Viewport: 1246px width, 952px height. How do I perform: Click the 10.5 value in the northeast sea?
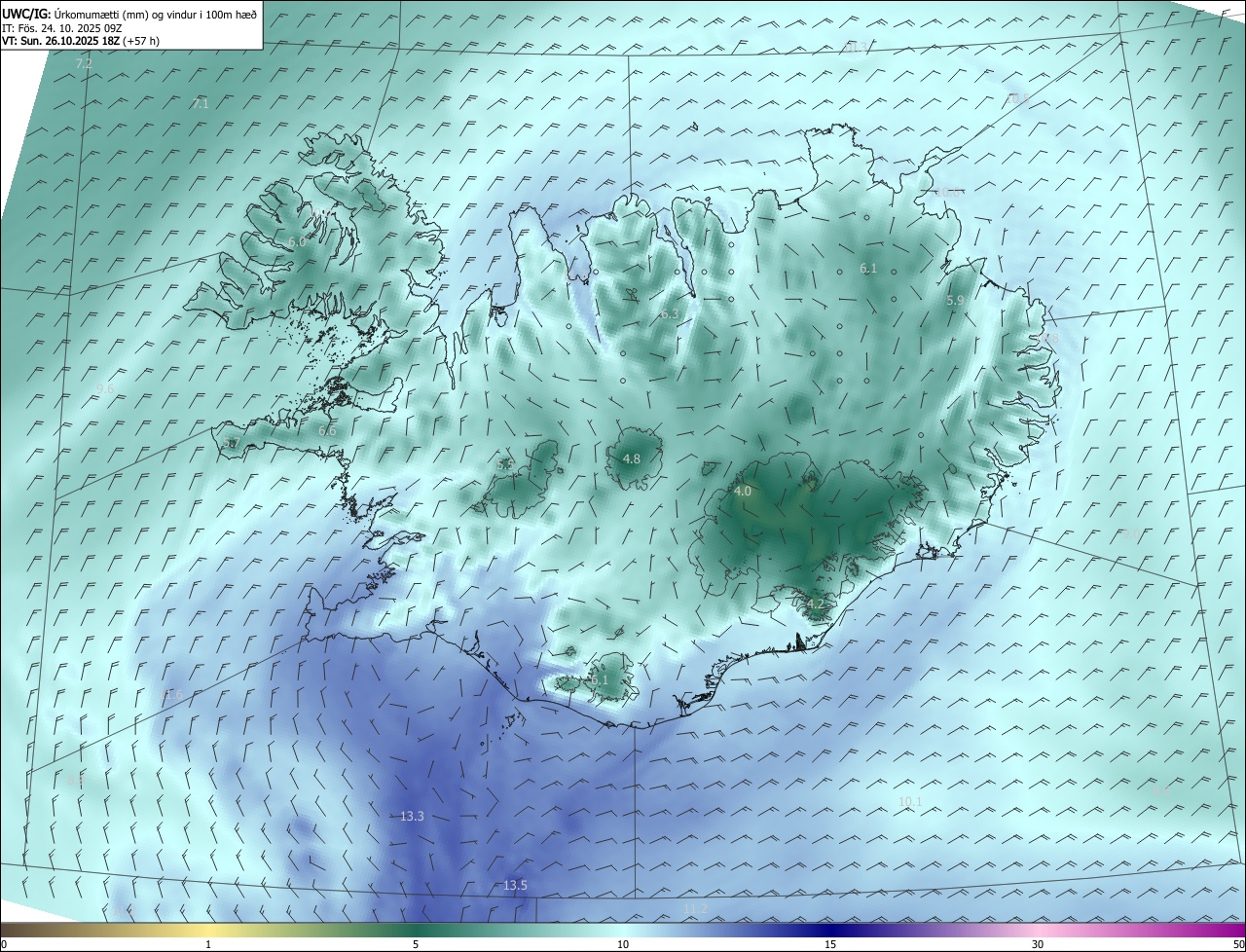(1017, 98)
